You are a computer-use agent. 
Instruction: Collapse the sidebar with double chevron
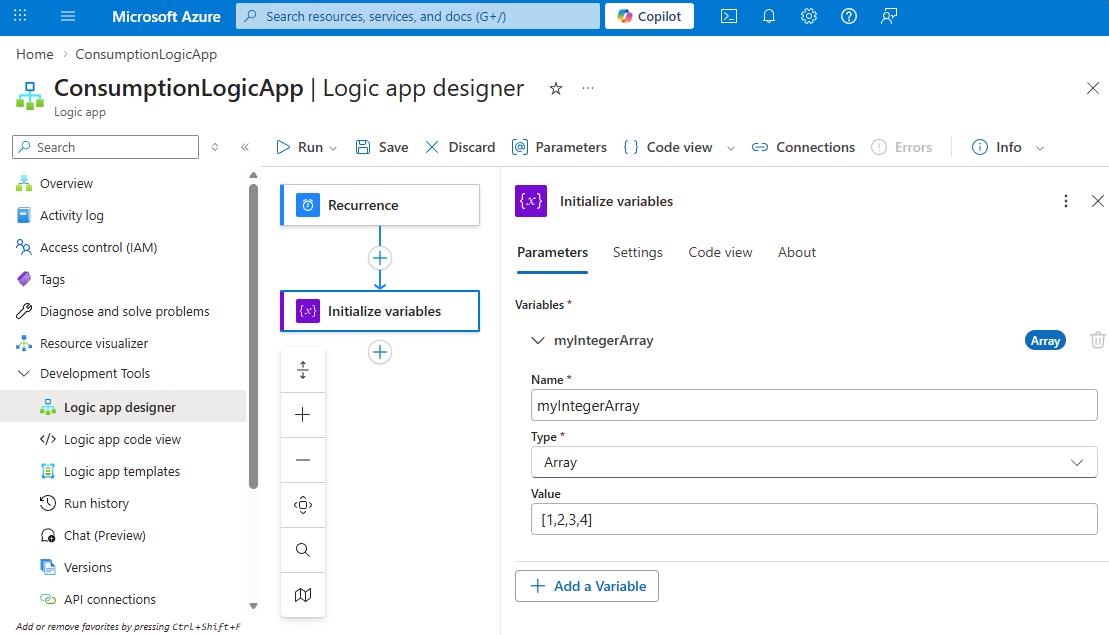245,147
